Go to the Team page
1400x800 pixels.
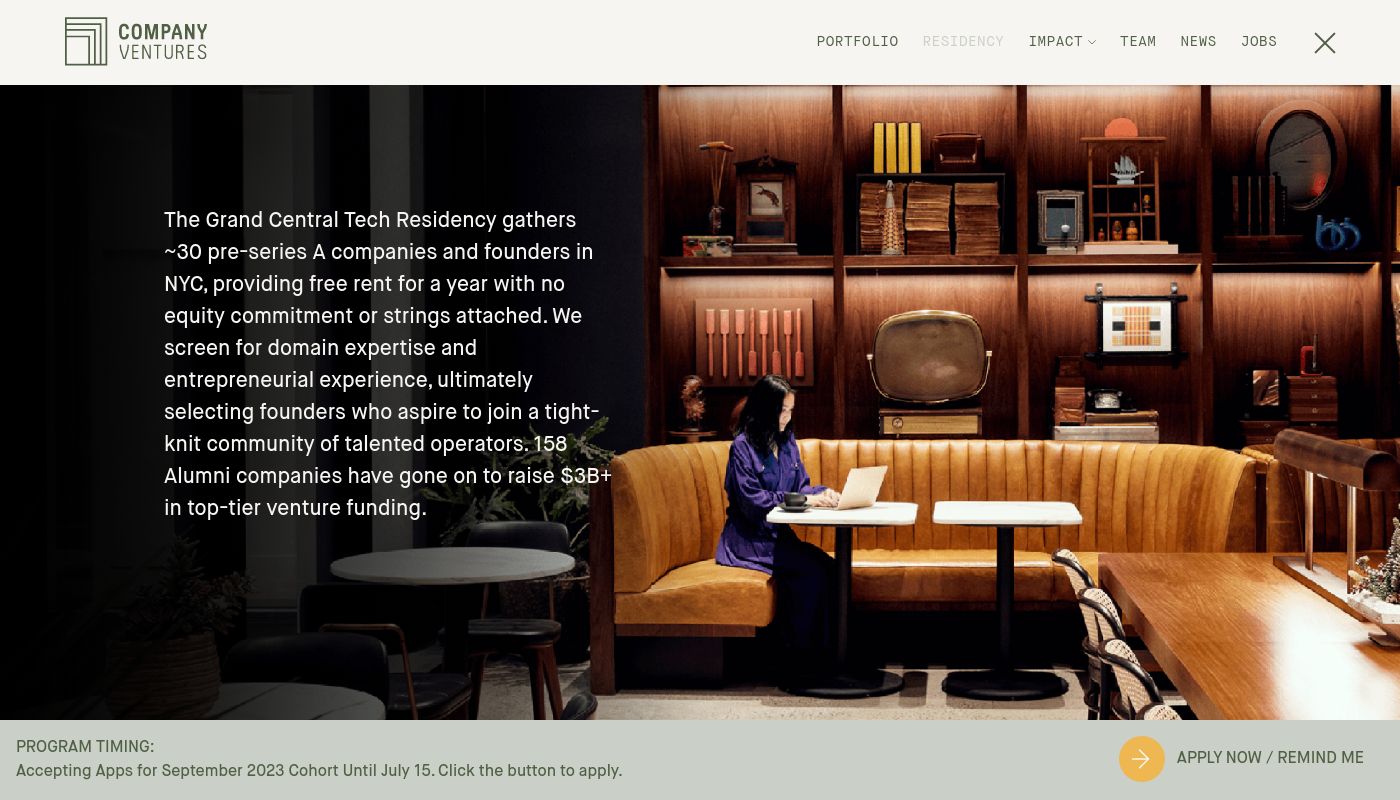tap(1138, 41)
